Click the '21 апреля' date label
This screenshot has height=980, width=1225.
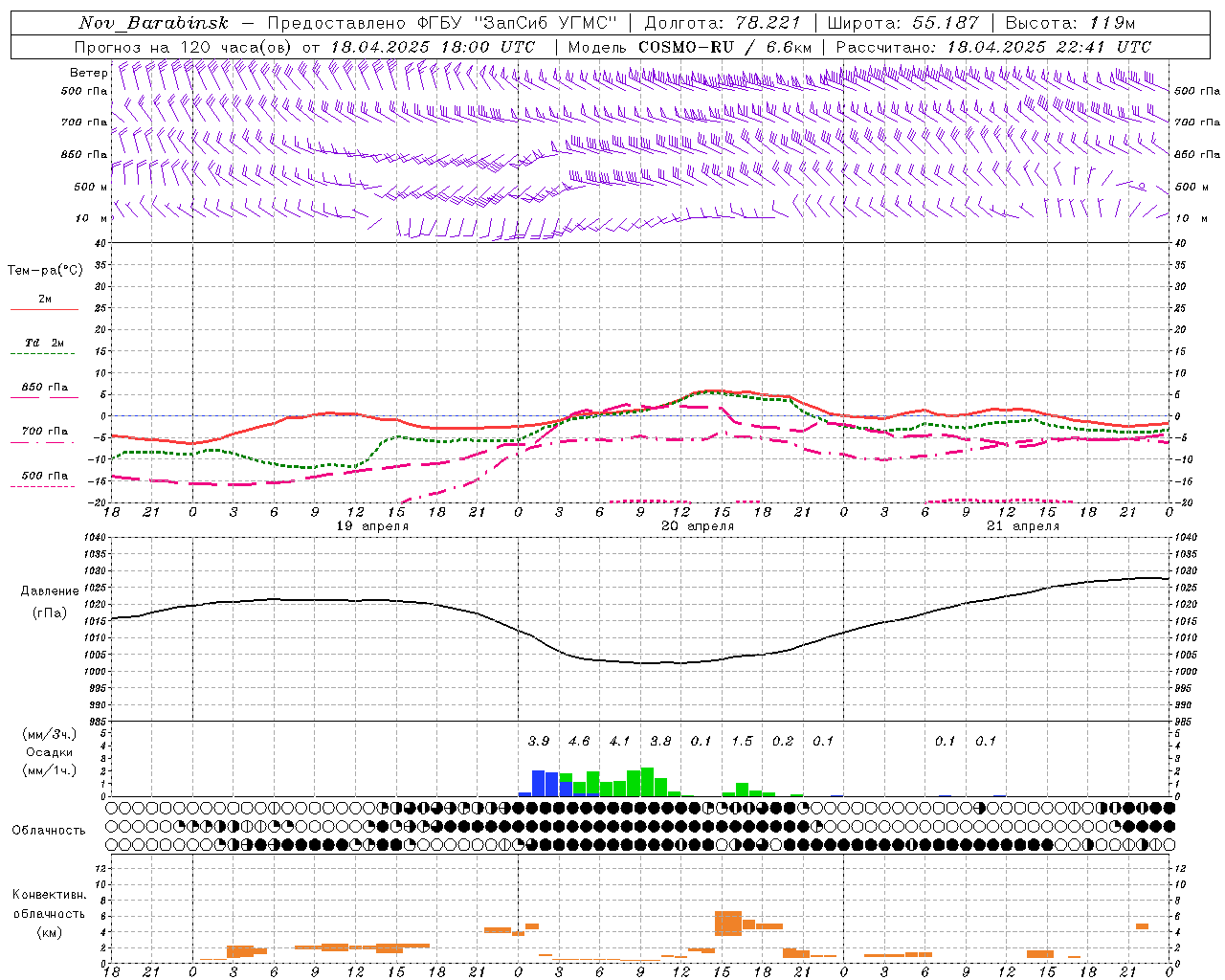coord(1023,526)
